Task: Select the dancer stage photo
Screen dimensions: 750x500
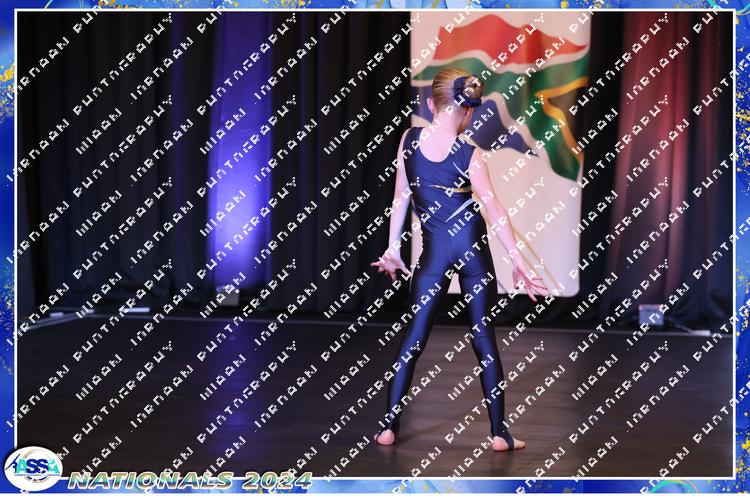Action: point(375,244)
